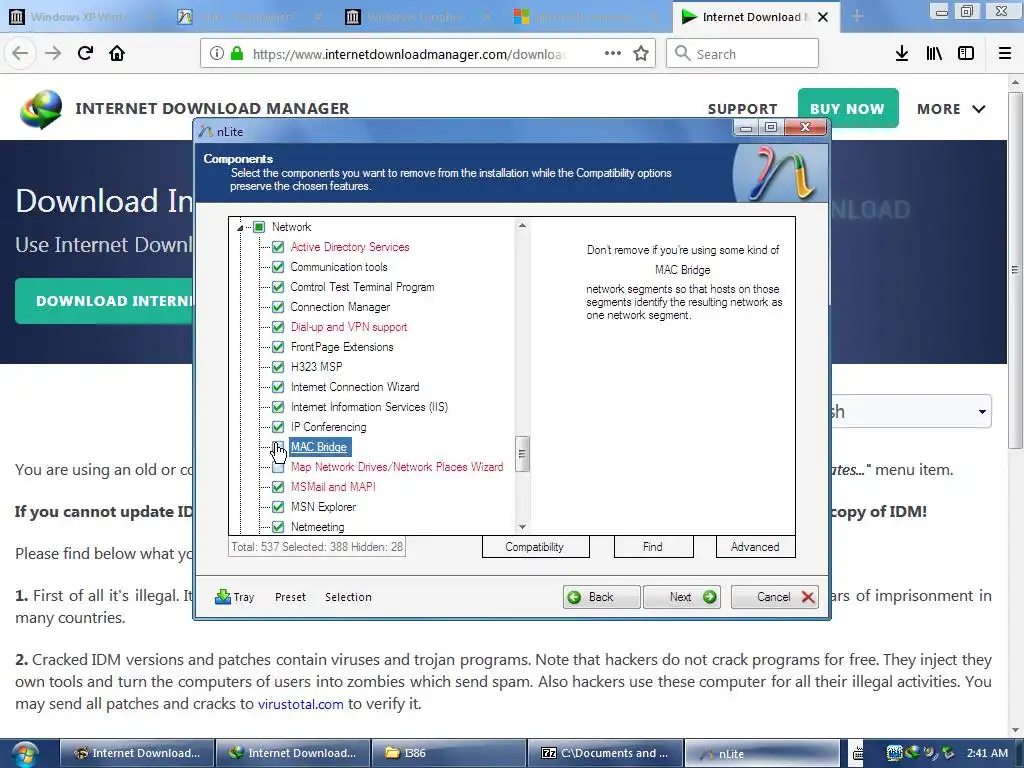
Task: Open a new browser tab with plus
Action: [x=857, y=16]
